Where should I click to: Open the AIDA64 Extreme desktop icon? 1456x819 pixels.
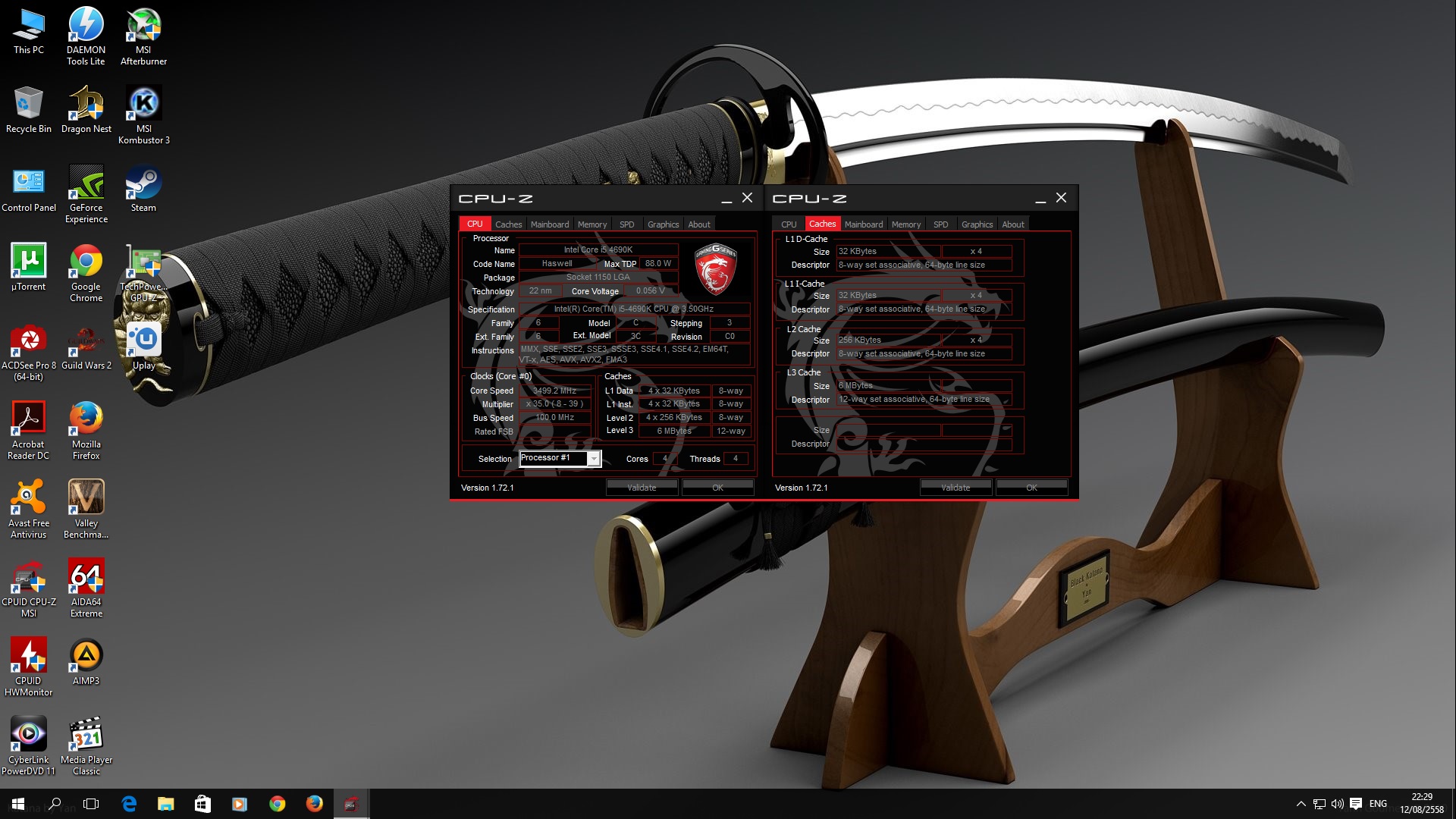coord(86,580)
